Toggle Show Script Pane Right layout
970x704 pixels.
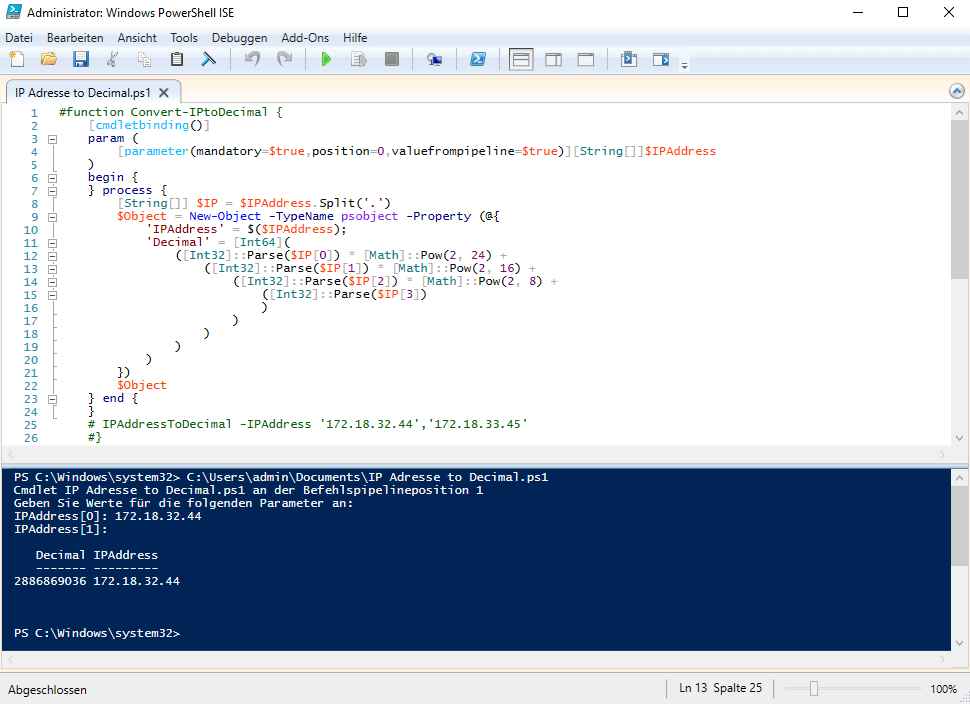tap(553, 59)
